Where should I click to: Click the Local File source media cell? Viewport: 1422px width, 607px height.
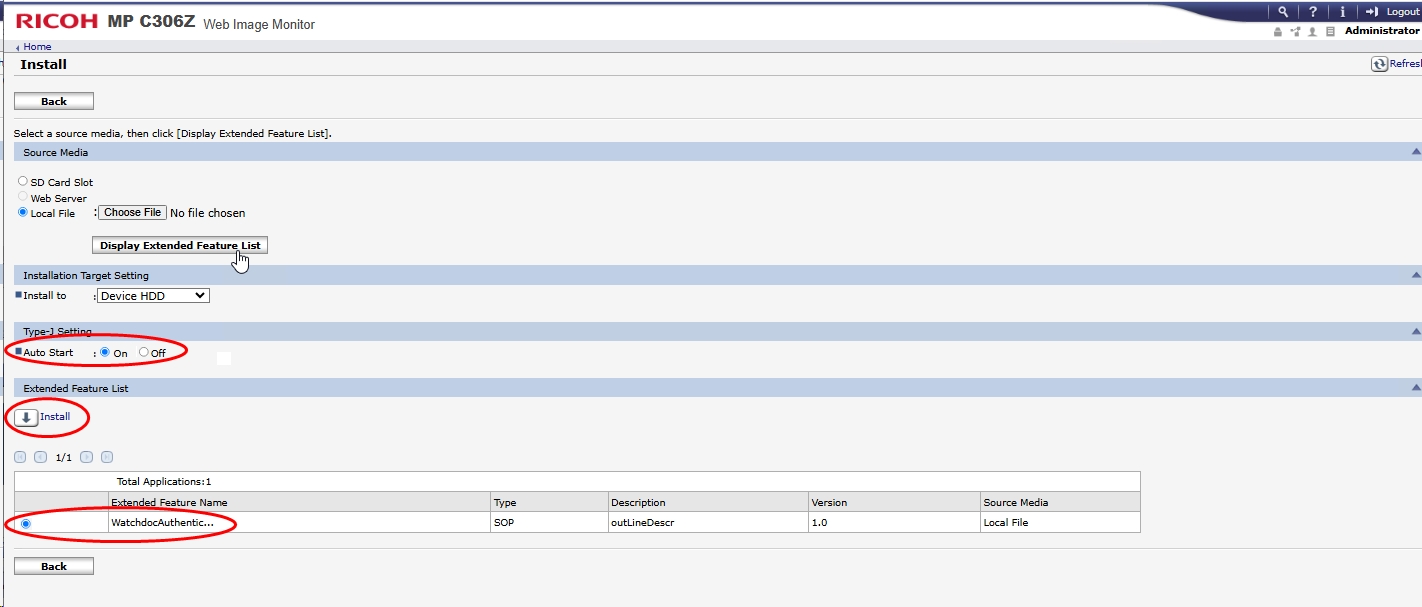coord(1060,522)
